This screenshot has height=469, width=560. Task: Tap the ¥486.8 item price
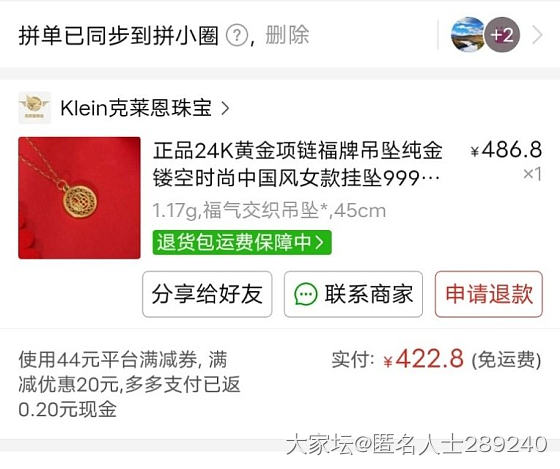pos(506,150)
